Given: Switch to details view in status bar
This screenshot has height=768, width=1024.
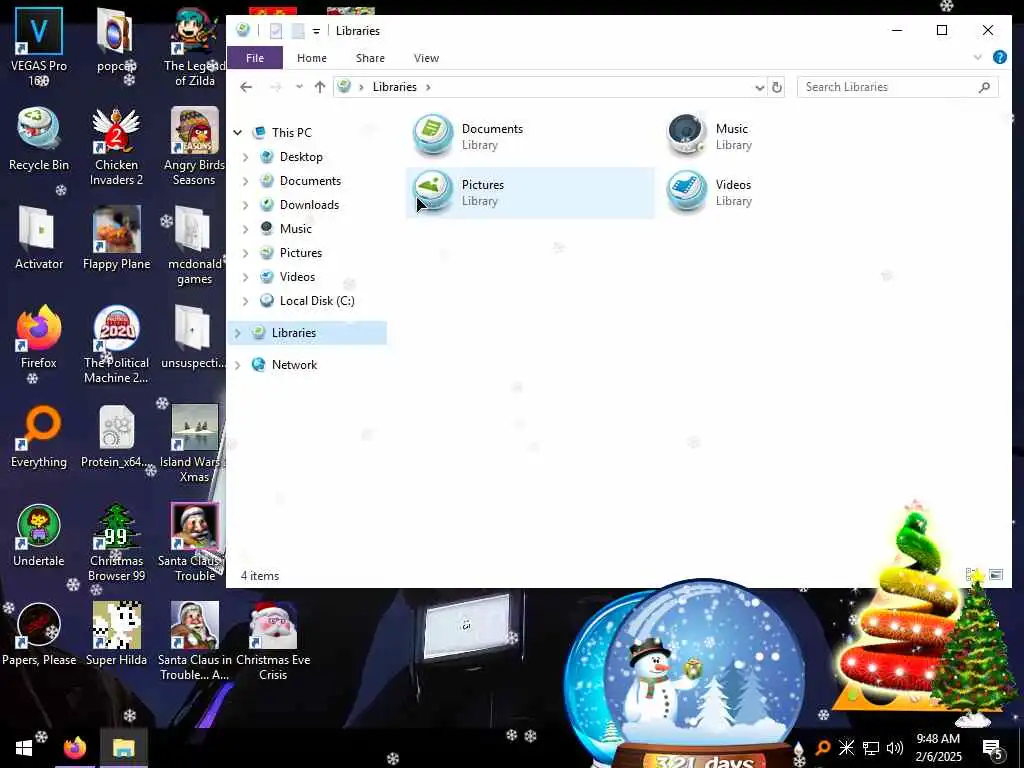Looking at the screenshot, I should 972,575.
